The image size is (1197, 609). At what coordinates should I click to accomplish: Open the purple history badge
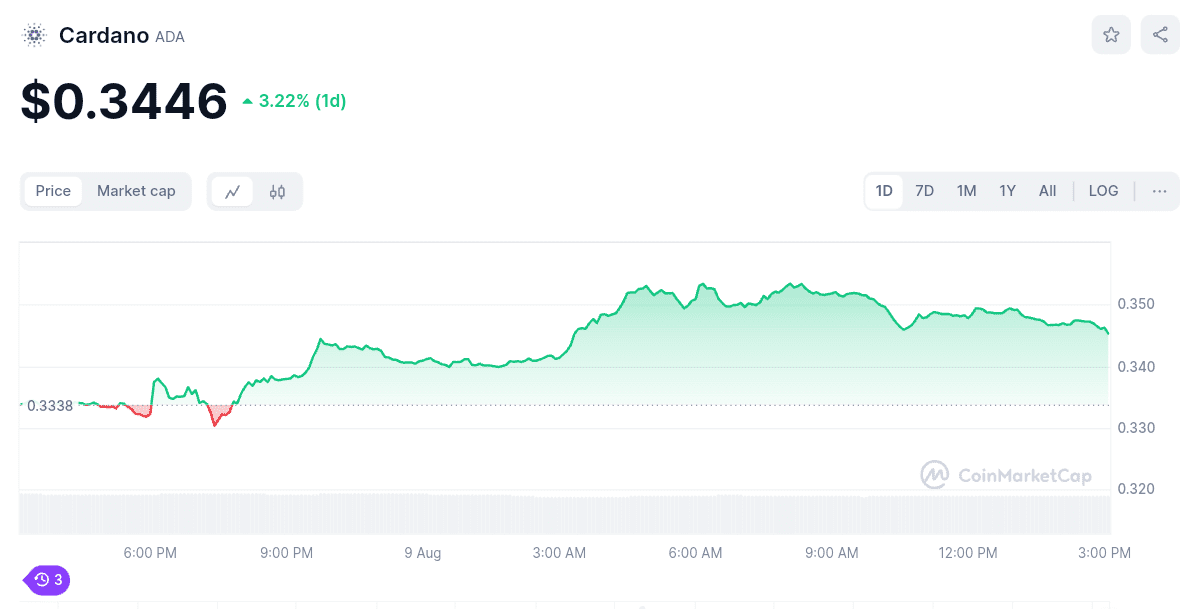tap(47, 579)
